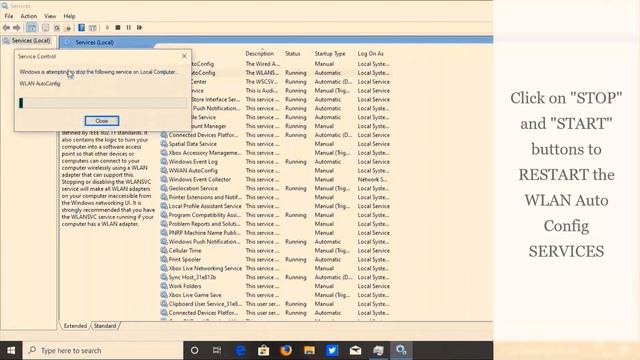Click gear icon beside Work Folders
Screen dimensions: 640x360
coord(164,286)
